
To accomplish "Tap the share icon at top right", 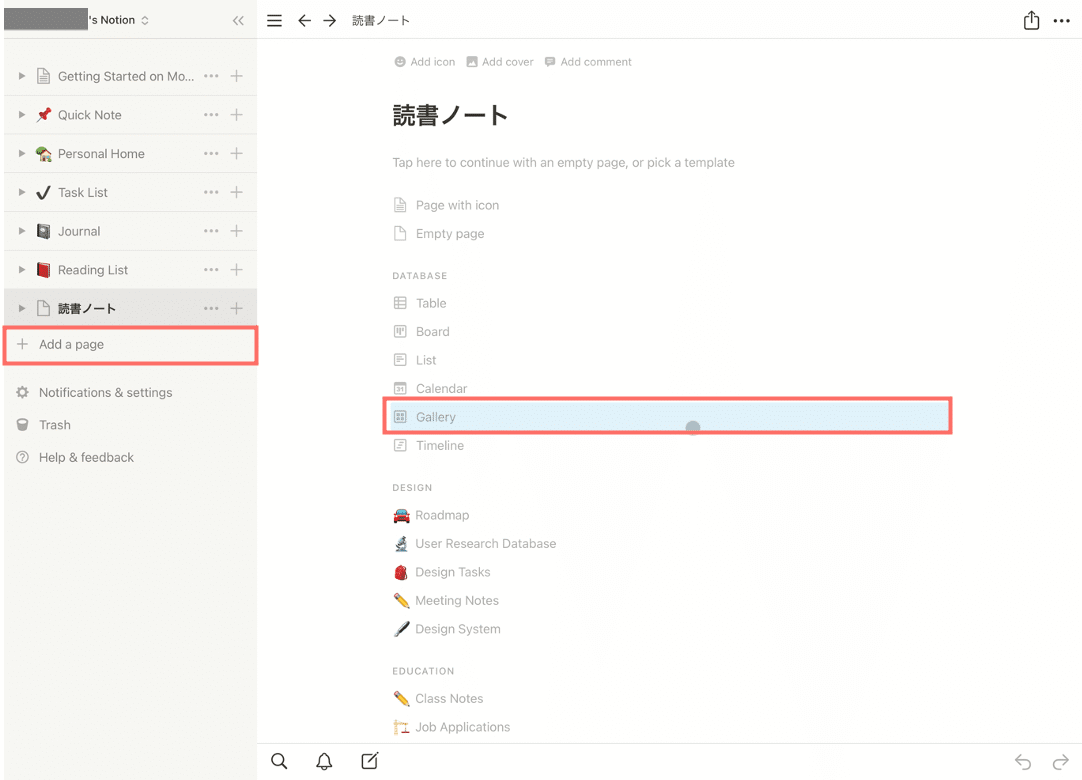I will [1031, 20].
